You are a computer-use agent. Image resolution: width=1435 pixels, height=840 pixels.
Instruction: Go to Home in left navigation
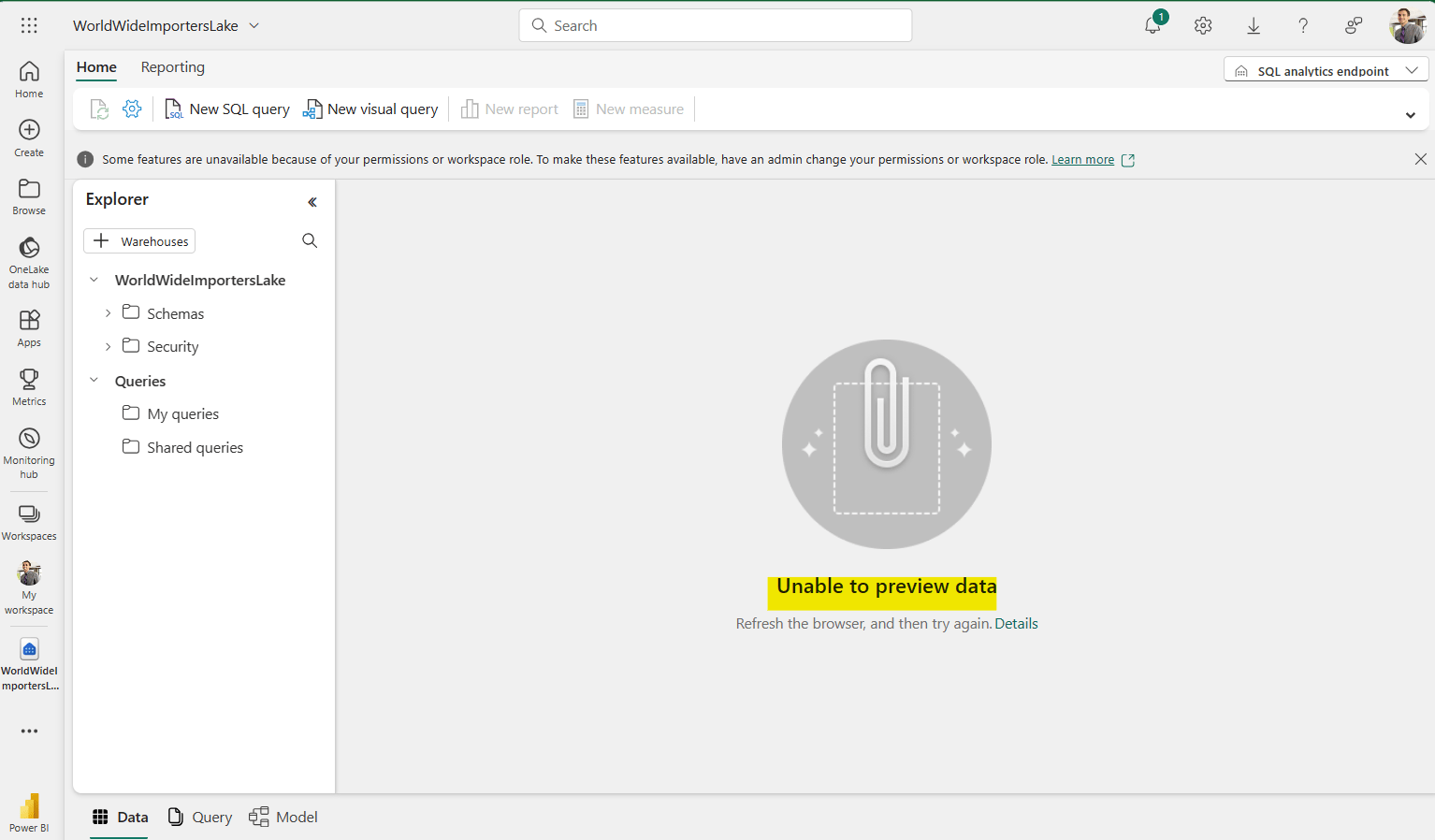coord(29,80)
